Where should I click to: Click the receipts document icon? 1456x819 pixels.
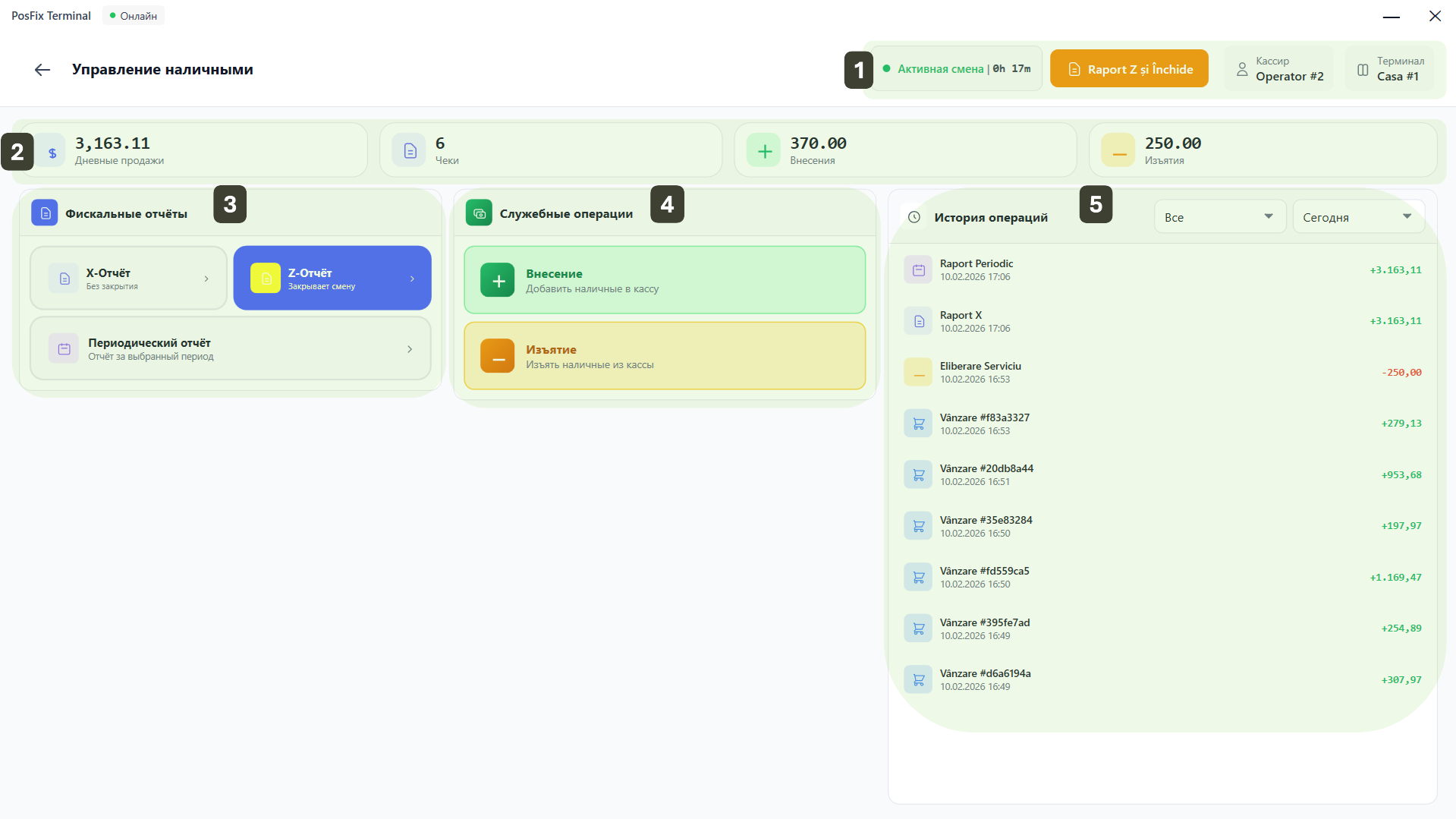[410, 151]
